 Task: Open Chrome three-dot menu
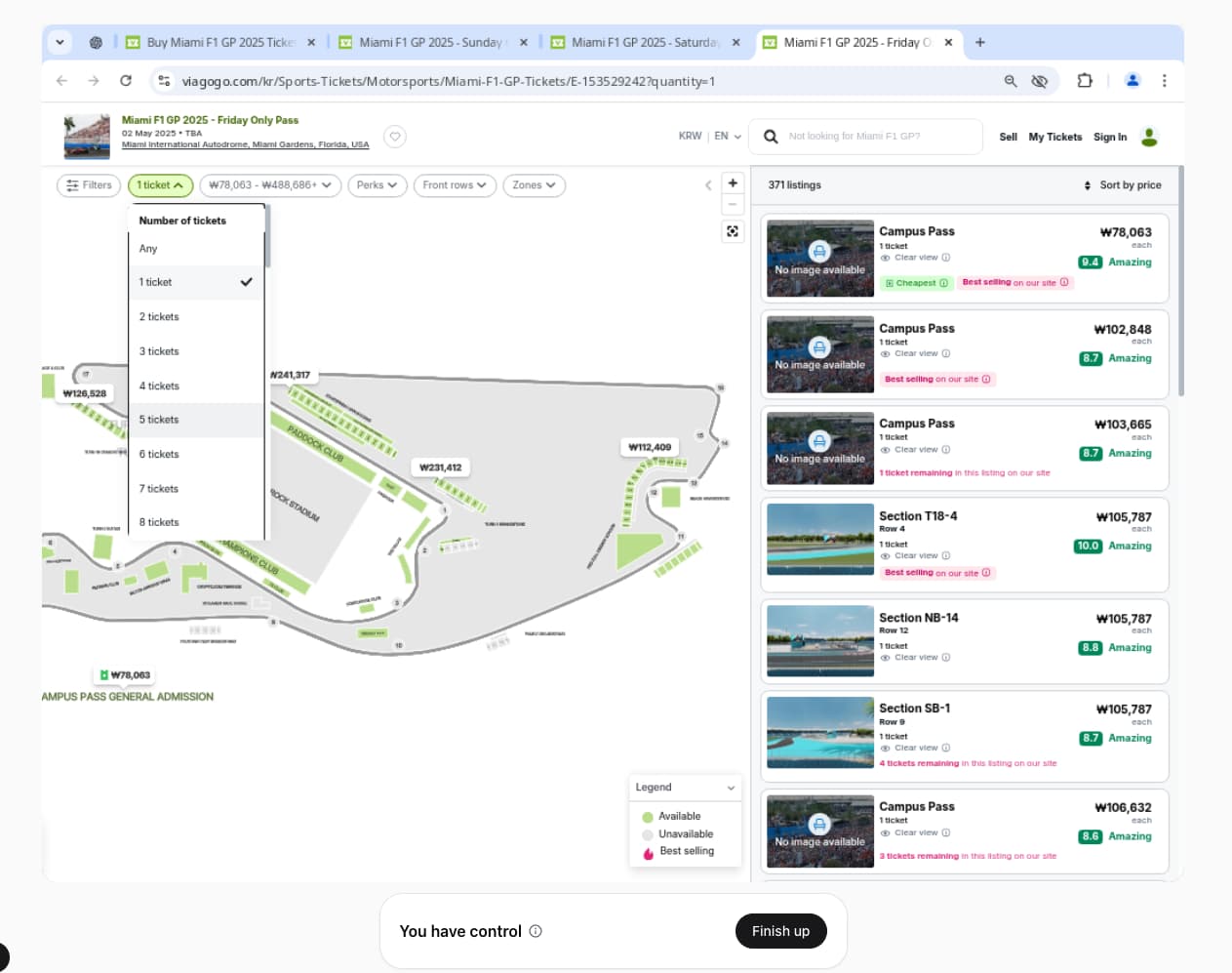pos(1164,81)
